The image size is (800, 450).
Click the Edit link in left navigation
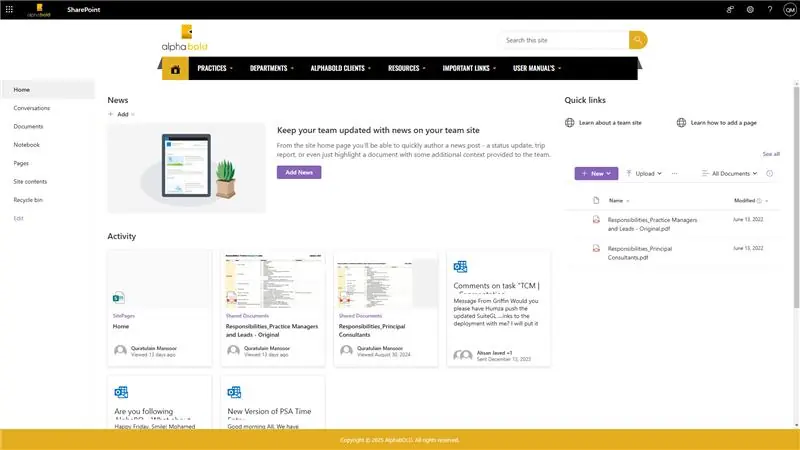(x=18, y=218)
